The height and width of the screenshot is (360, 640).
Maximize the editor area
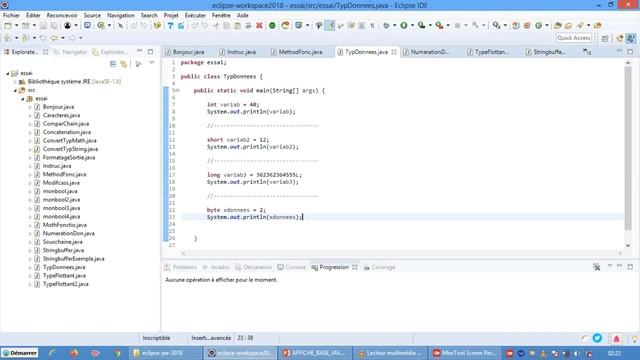[630, 51]
